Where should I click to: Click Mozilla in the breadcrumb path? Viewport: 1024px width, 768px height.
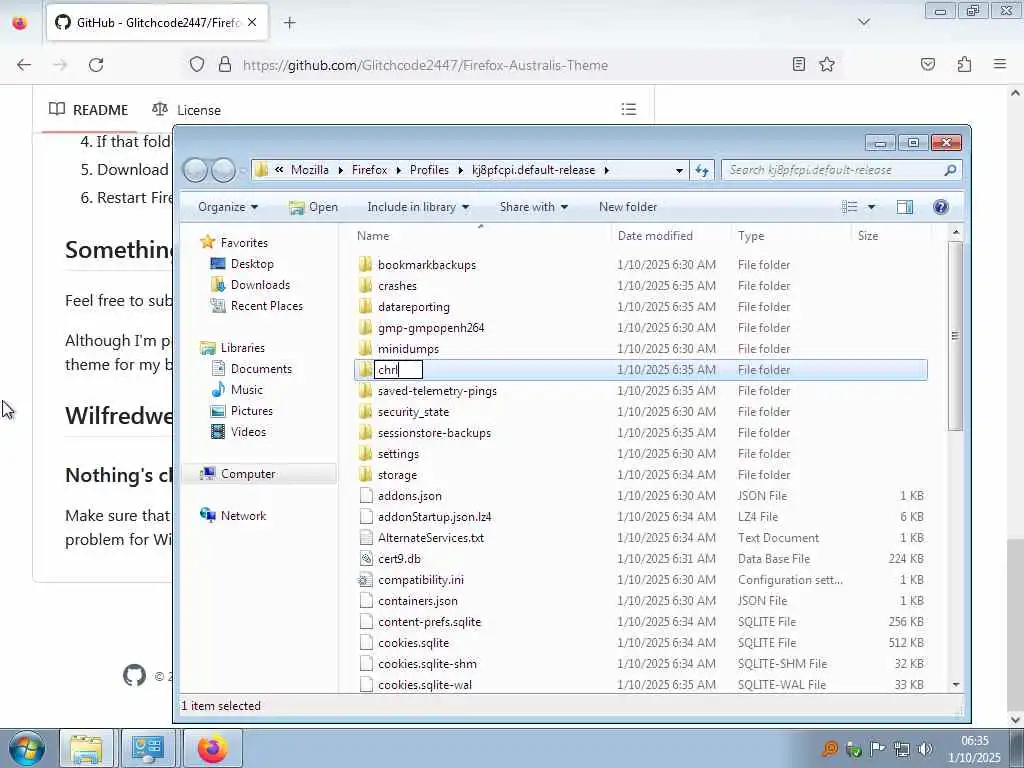(x=310, y=170)
